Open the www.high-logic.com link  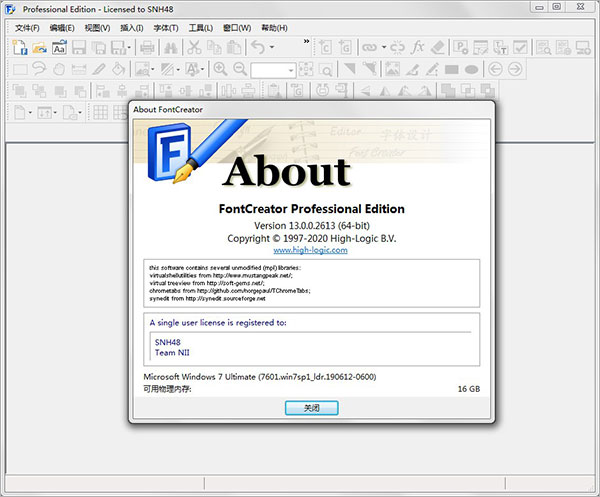(x=310, y=250)
